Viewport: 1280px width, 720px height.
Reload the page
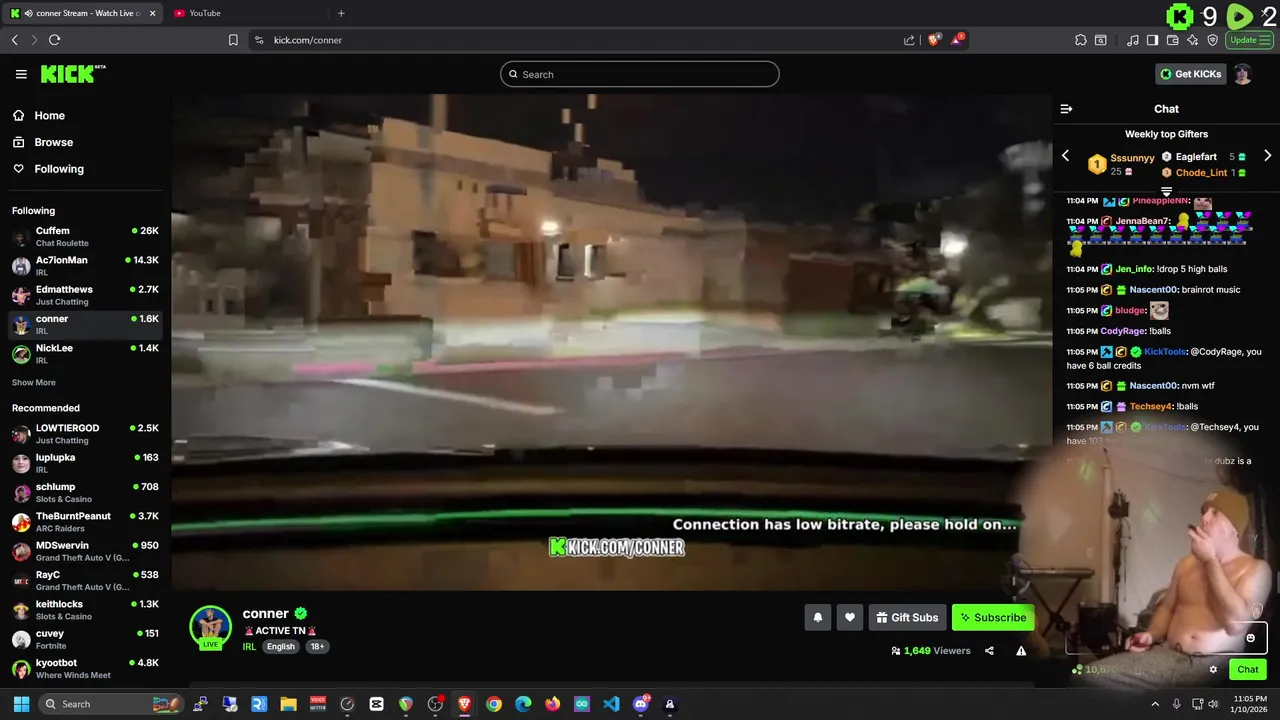coord(54,40)
